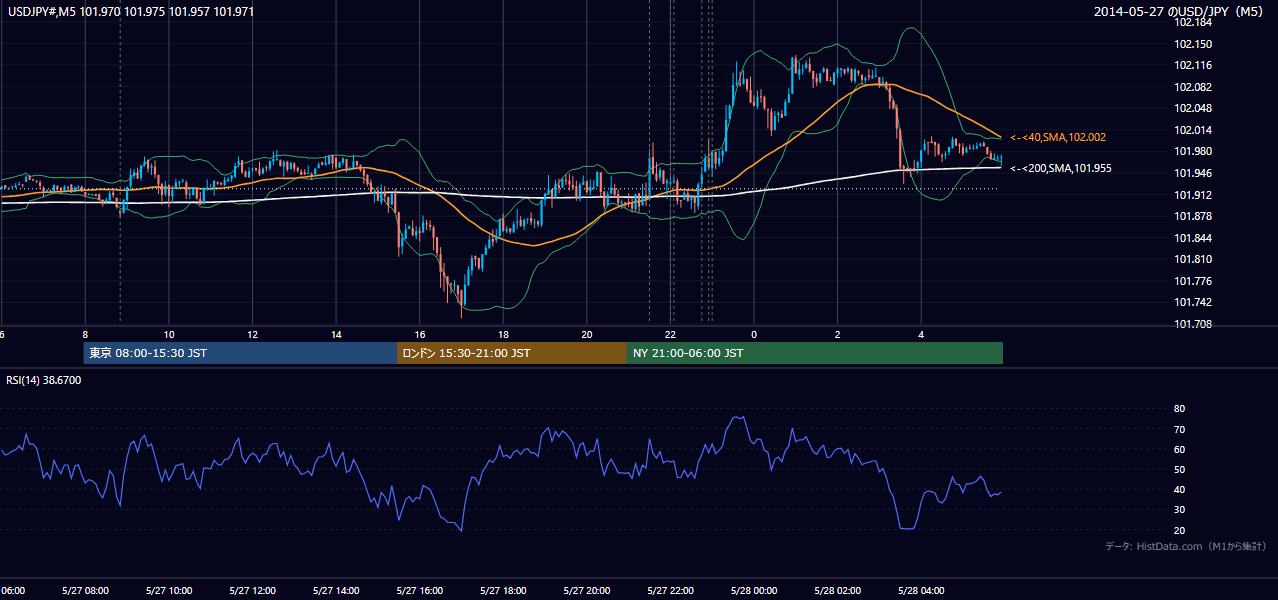Click hour tick 12 under price chart
The width and height of the screenshot is (1278, 600).
pyautogui.click(x=253, y=334)
